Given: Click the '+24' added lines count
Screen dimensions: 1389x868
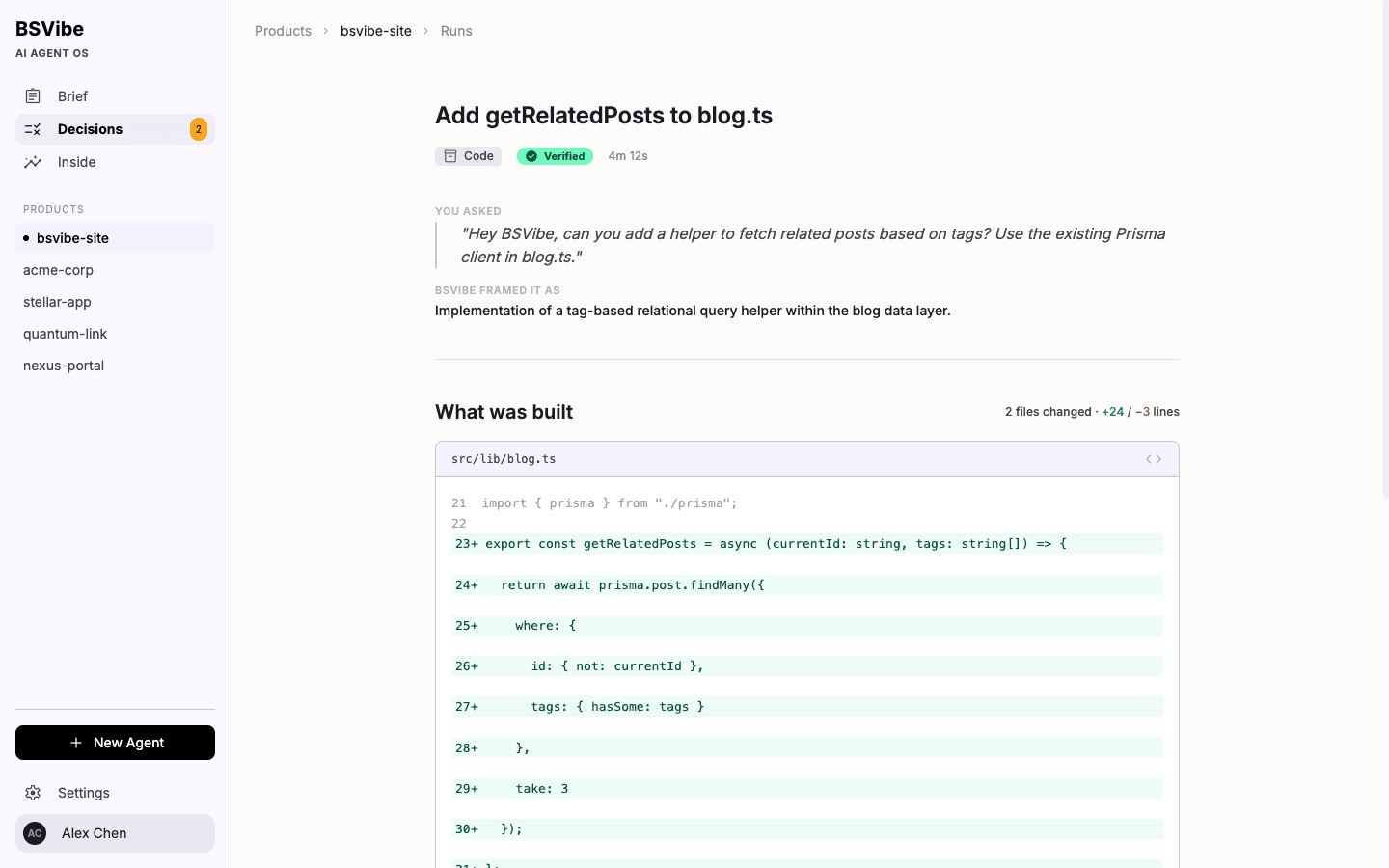Looking at the screenshot, I should (x=1113, y=412).
